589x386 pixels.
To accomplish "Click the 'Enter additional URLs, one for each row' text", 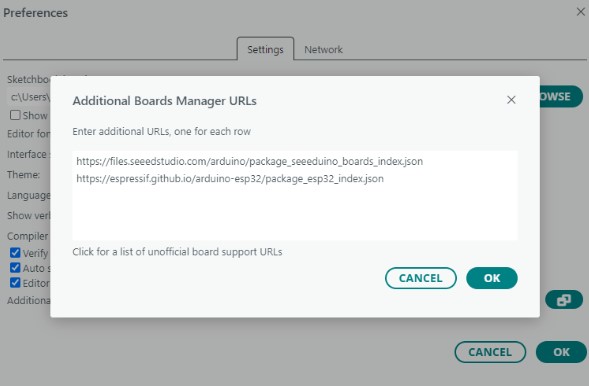I will (162, 132).
